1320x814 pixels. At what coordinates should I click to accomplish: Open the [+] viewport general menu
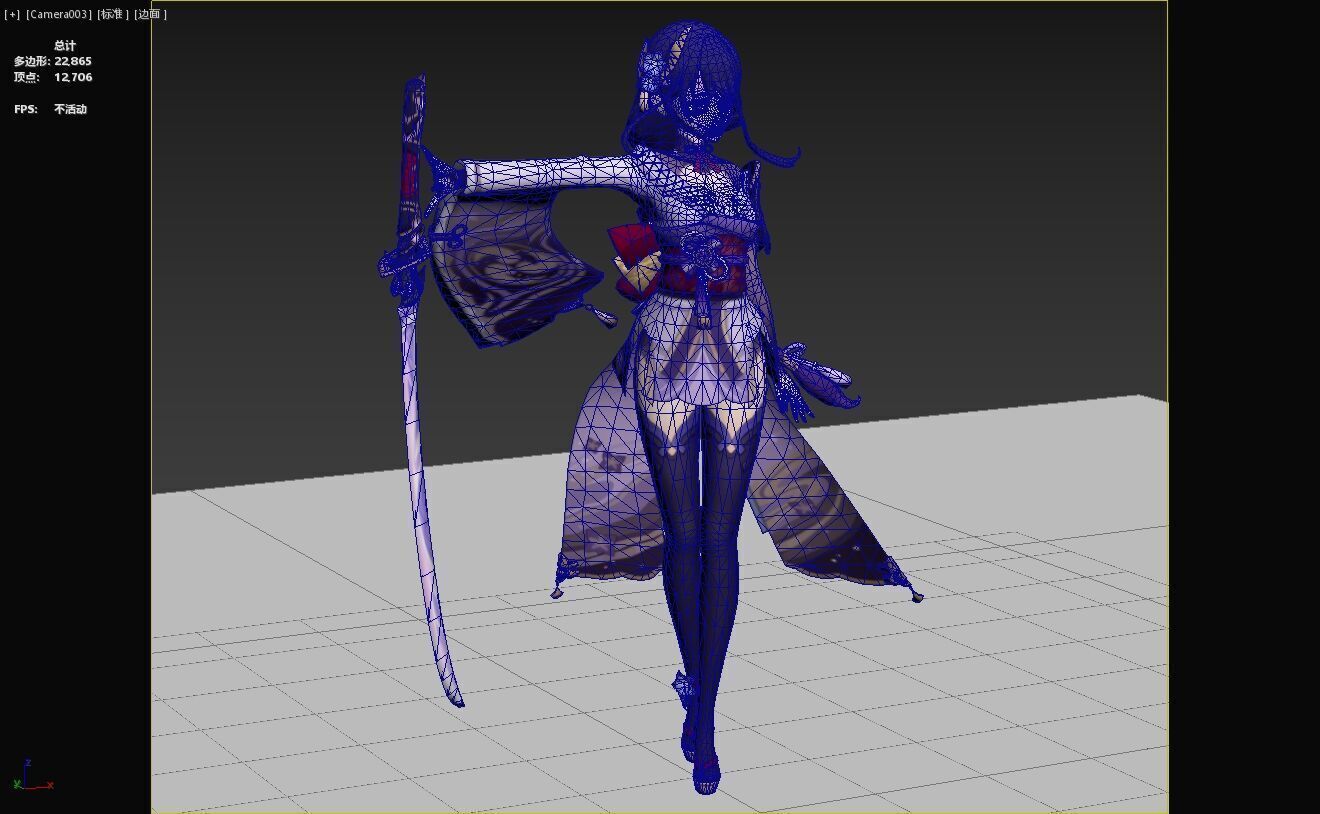click(x=12, y=14)
